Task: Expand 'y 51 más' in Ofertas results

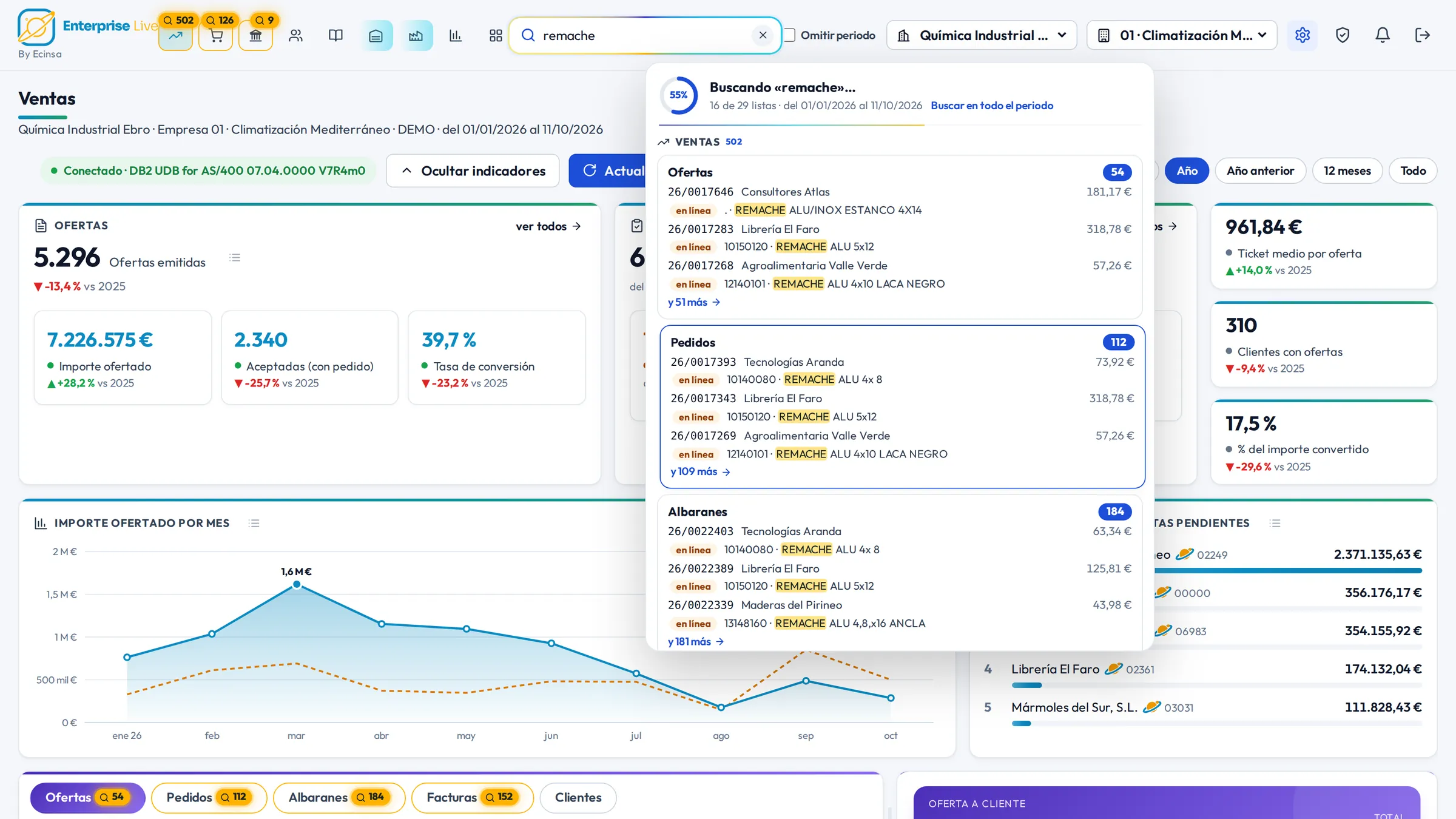Action: (x=694, y=302)
